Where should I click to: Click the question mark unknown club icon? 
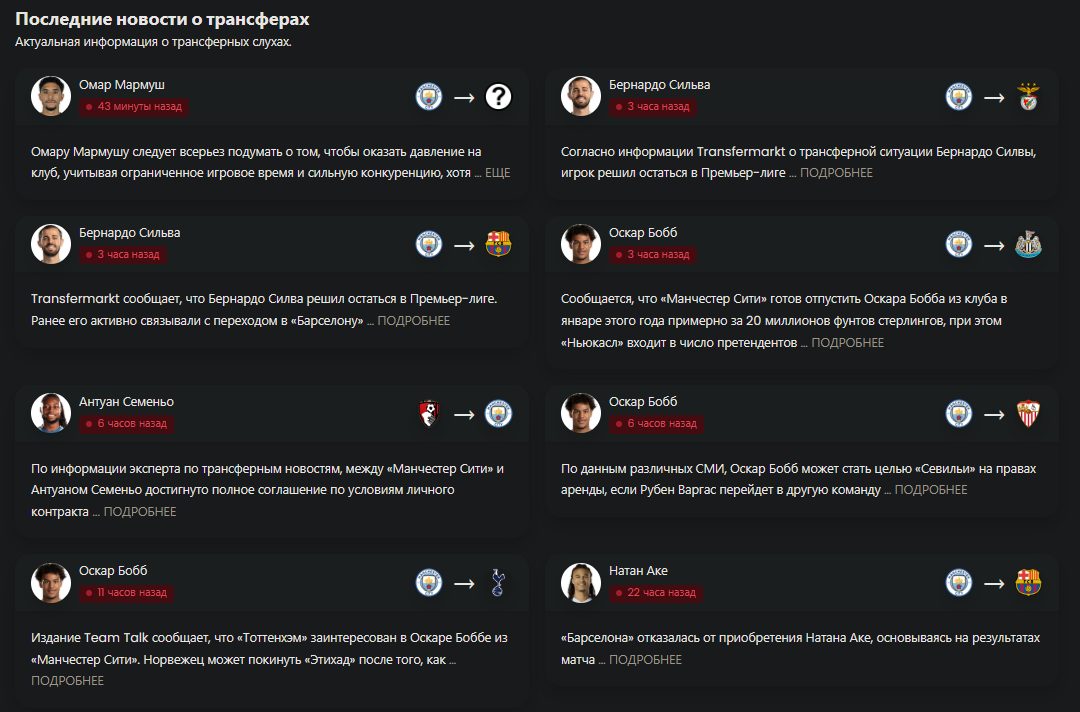click(498, 97)
